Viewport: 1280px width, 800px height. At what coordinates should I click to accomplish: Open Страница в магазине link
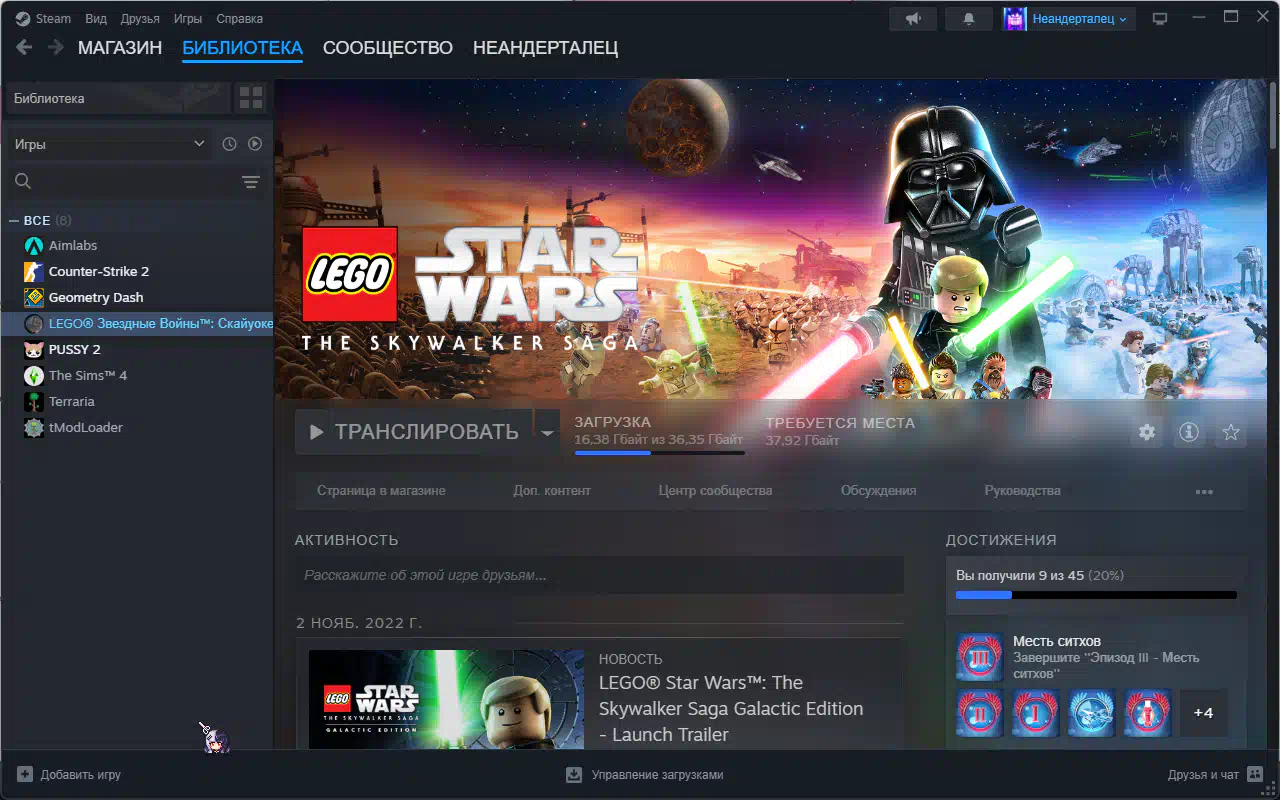click(x=381, y=491)
